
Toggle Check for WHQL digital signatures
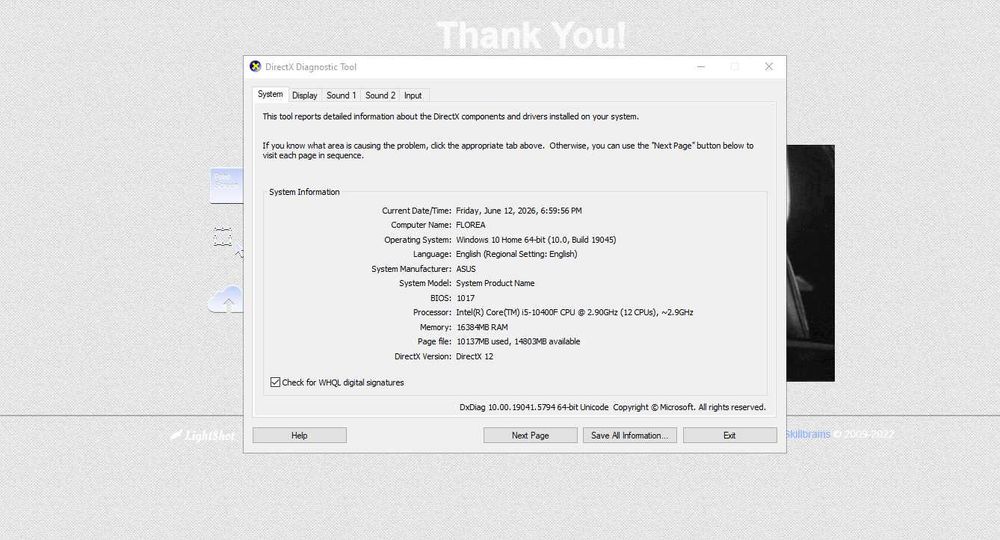[275, 382]
